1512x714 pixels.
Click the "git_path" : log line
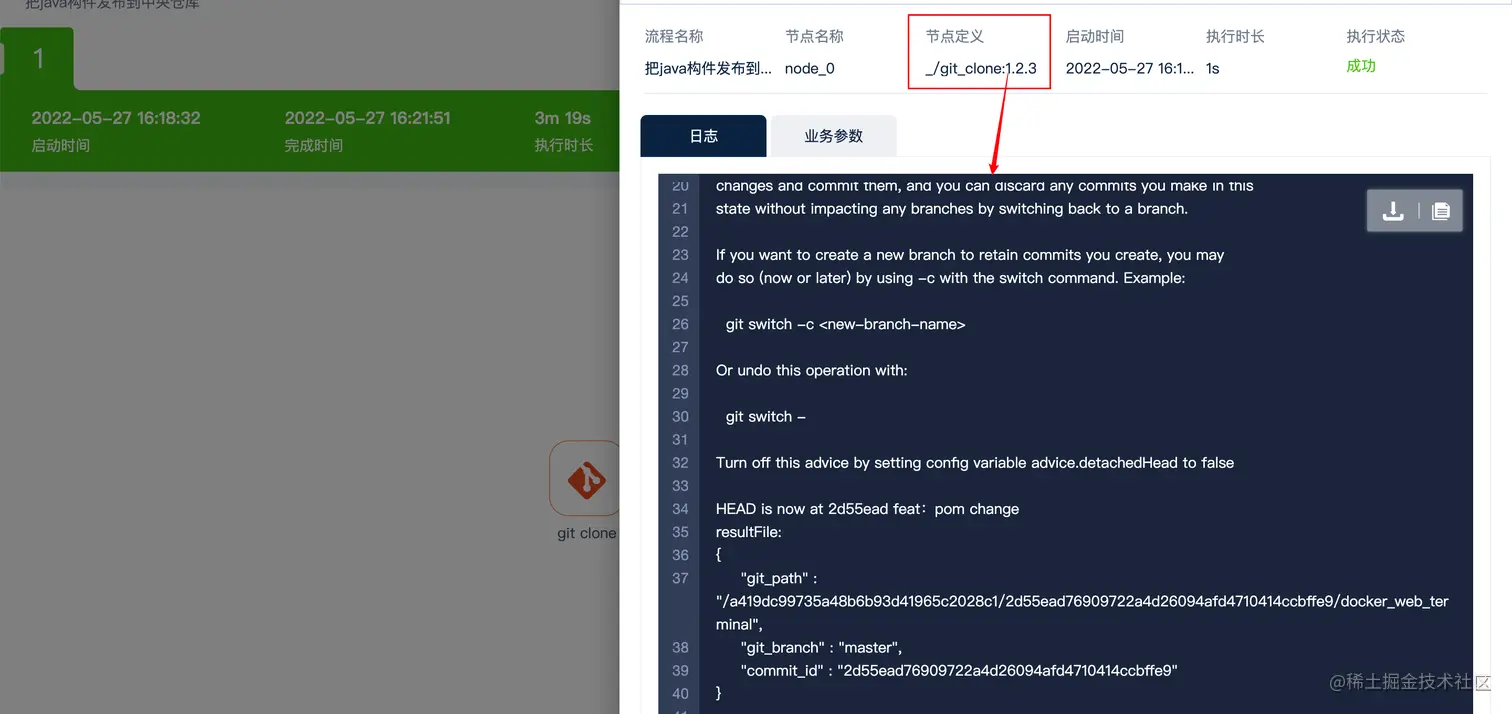[779, 578]
